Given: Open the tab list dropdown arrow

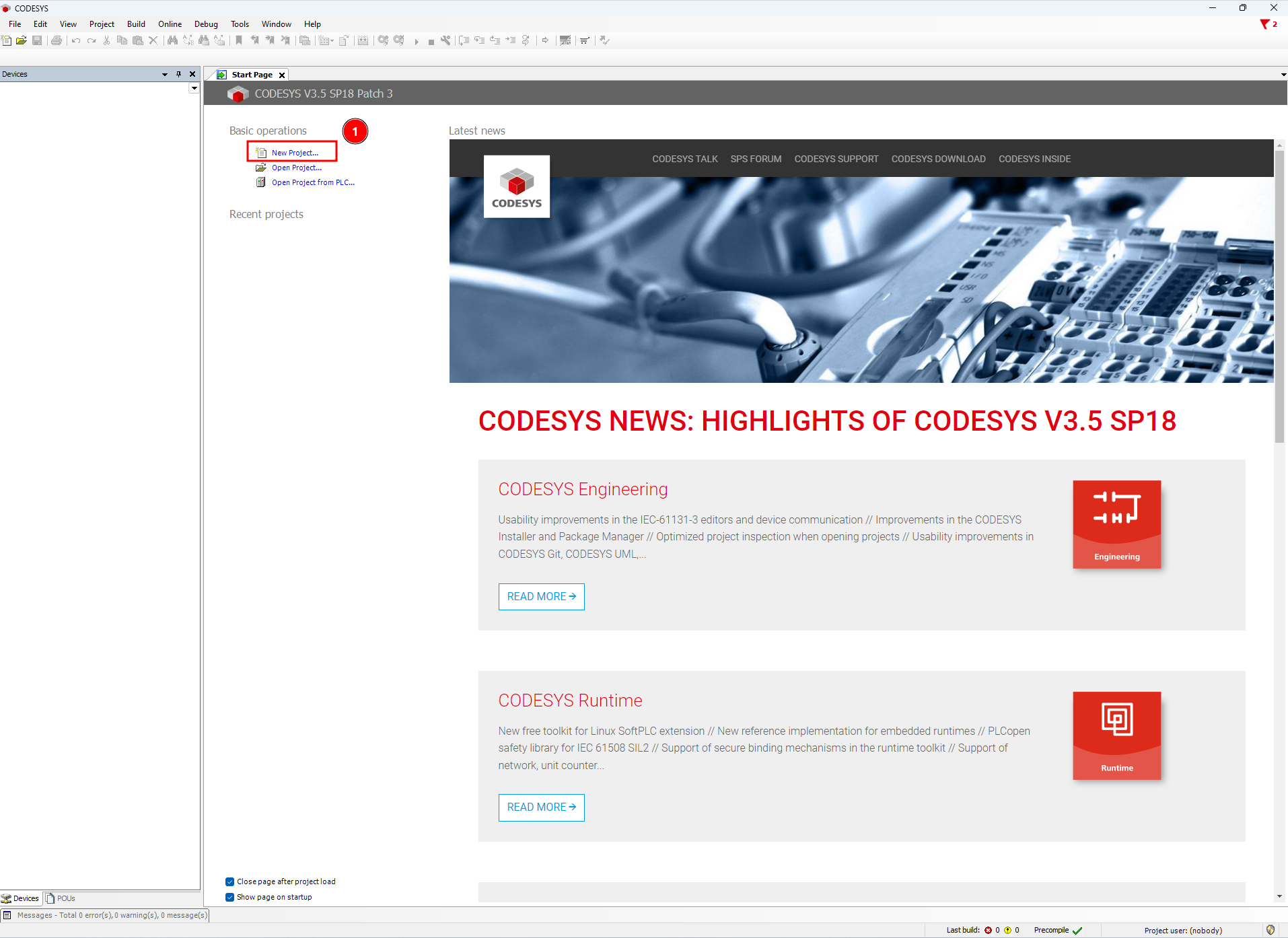Looking at the screenshot, I should coord(1283,75).
